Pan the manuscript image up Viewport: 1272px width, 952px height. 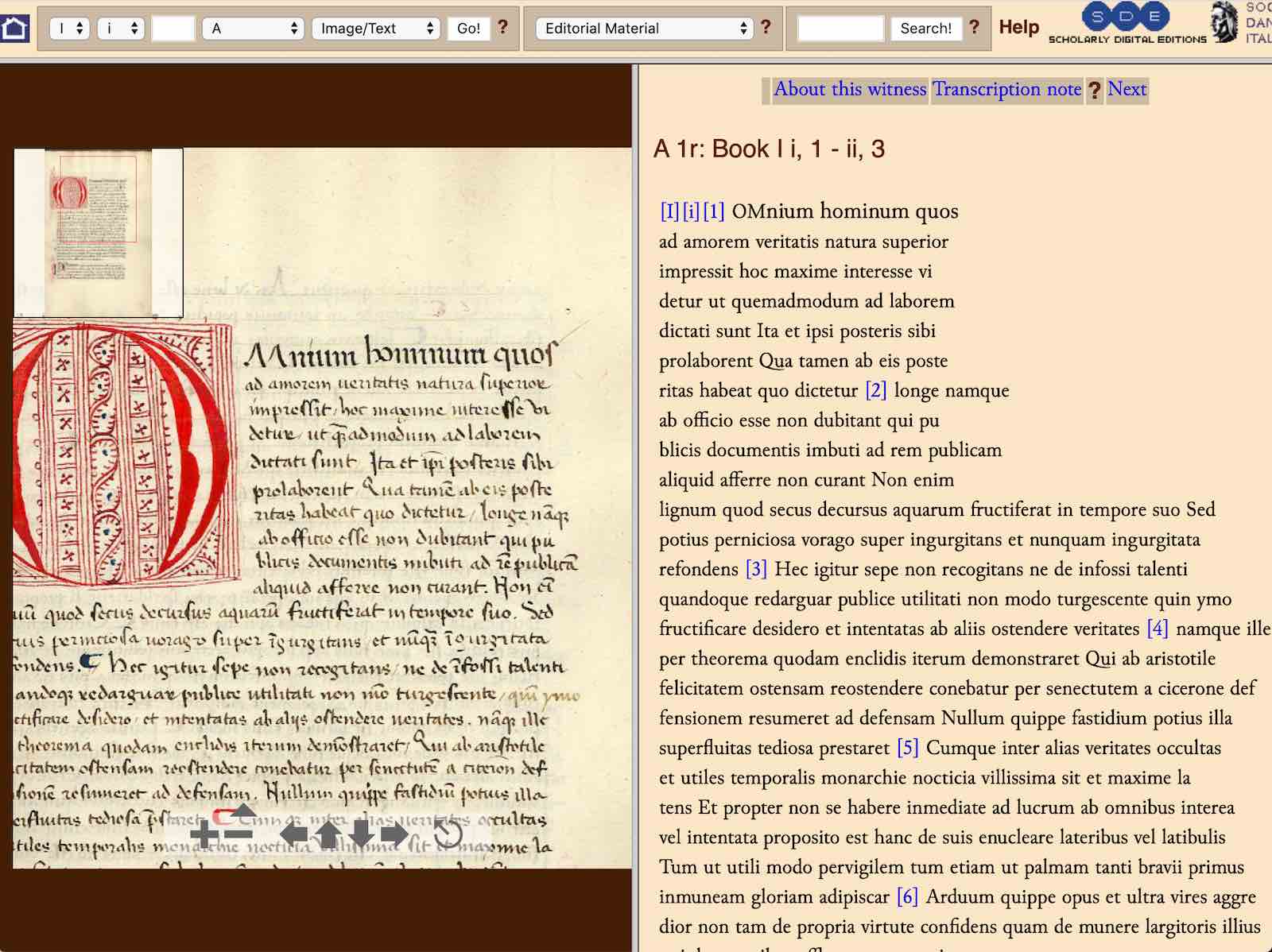click(x=328, y=834)
